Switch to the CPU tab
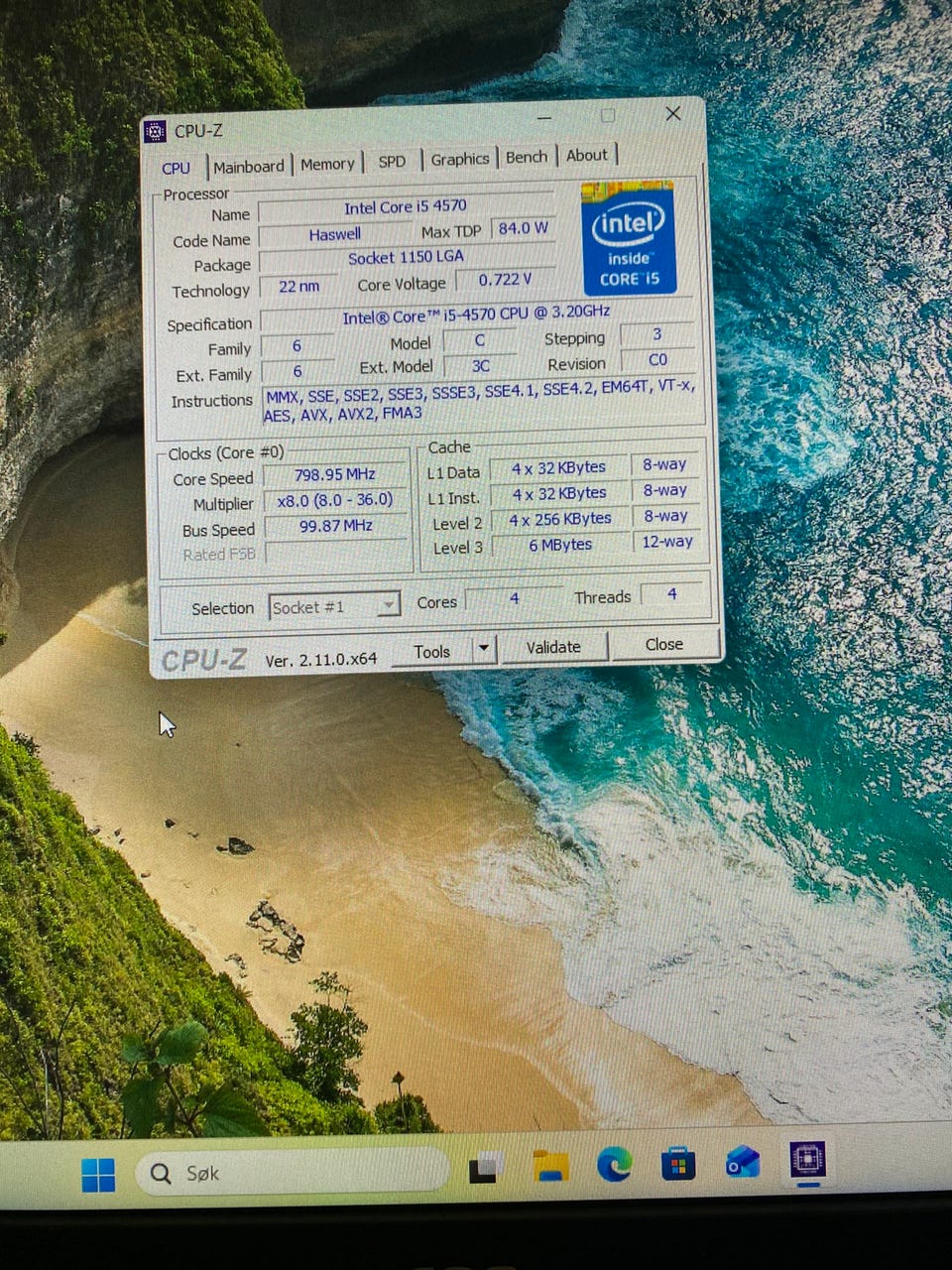Viewport: 952px width, 1270px height. (x=177, y=168)
